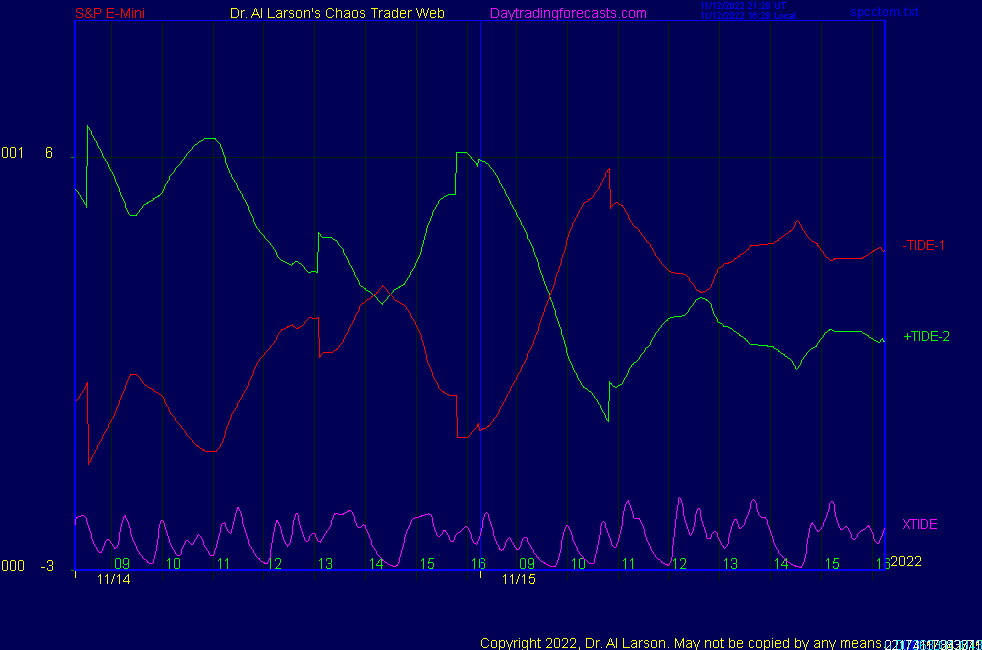Click the spcctom.txt file label
Screen dimensions: 982x650
[884, 12]
